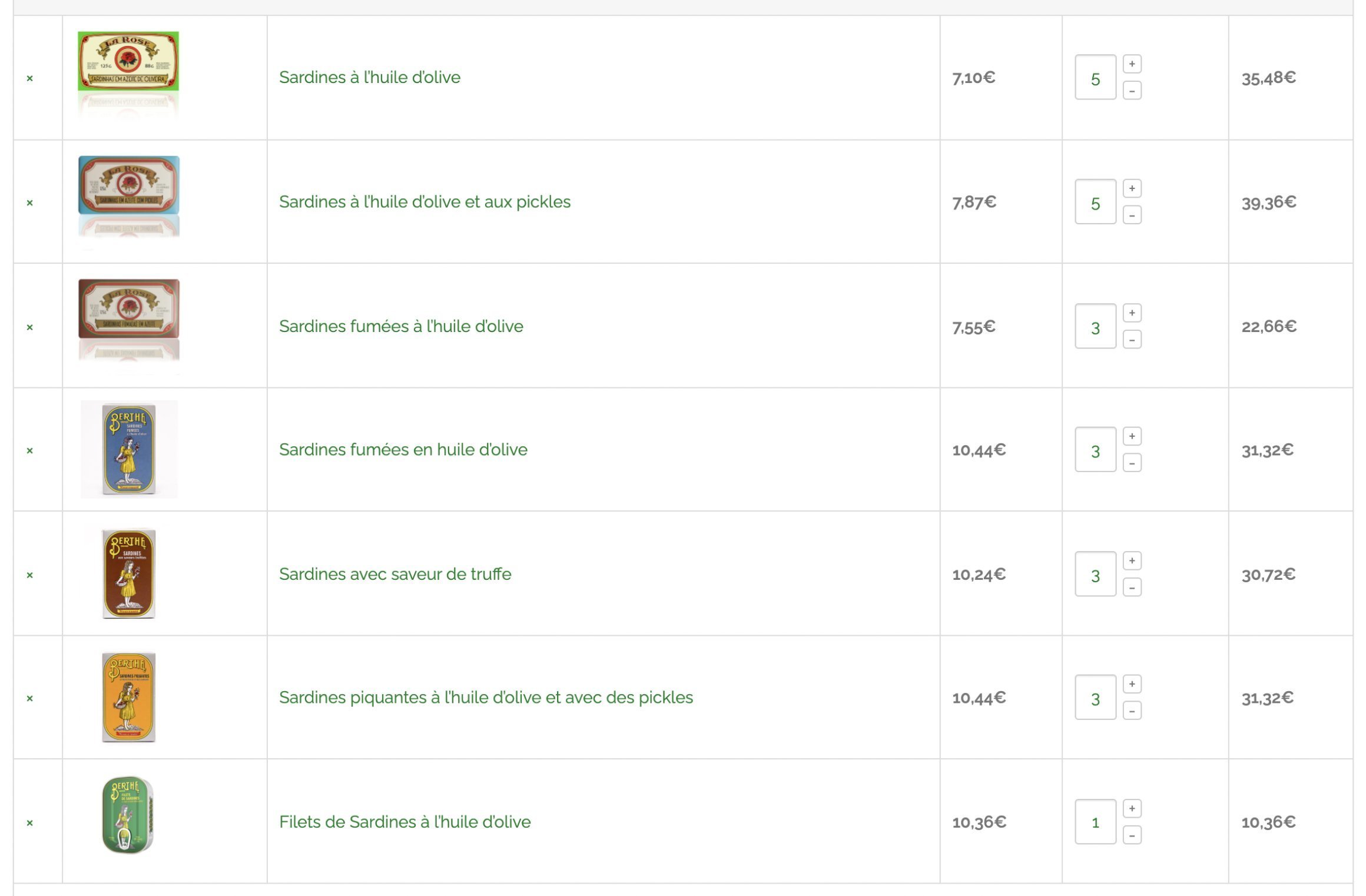Decrease quantity of Sardines à l'huile d'olive et aux pickles

pyautogui.click(x=1132, y=215)
